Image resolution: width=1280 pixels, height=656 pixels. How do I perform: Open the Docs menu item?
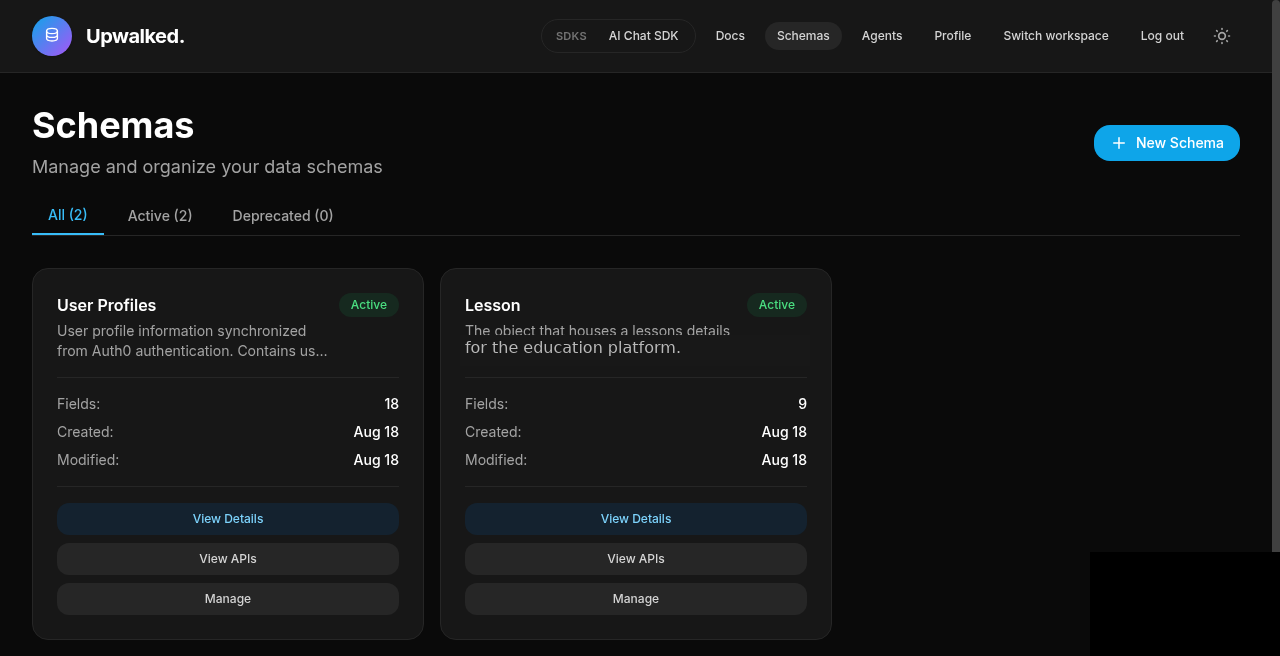tap(730, 36)
